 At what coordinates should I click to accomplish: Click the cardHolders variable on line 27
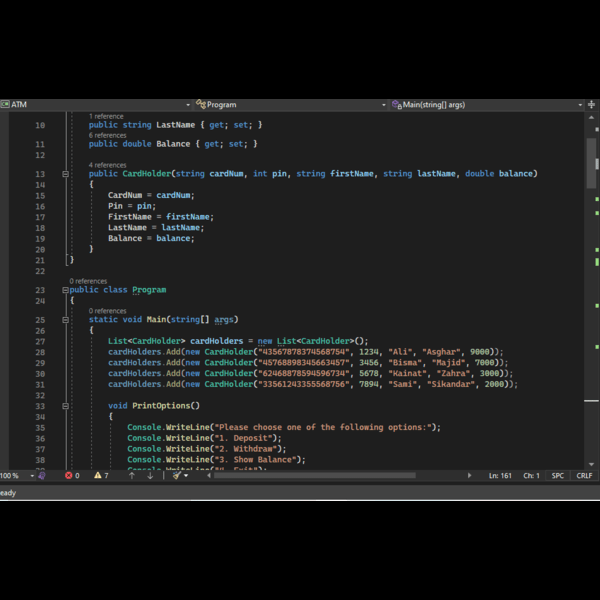click(x=217, y=341)
